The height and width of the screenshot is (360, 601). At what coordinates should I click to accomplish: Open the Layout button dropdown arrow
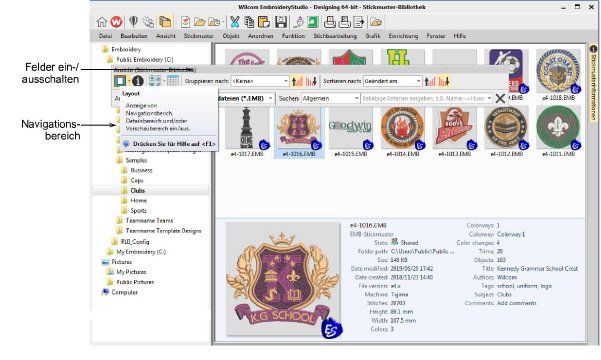[129, 81]
